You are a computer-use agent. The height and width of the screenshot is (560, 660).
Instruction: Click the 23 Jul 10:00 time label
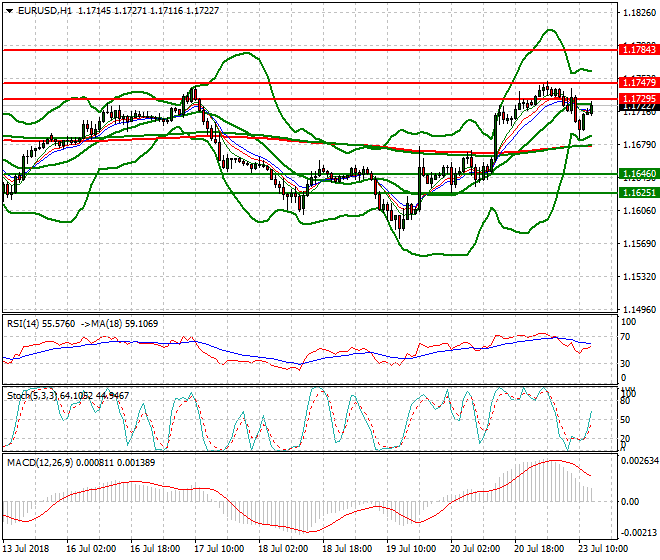(603, 549)
